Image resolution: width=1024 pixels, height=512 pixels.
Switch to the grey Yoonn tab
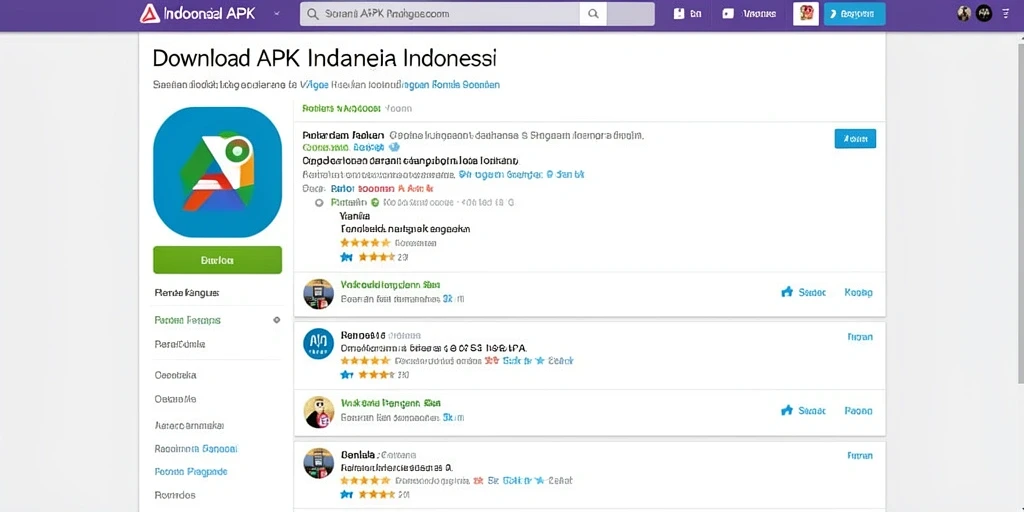coord(398,108)
